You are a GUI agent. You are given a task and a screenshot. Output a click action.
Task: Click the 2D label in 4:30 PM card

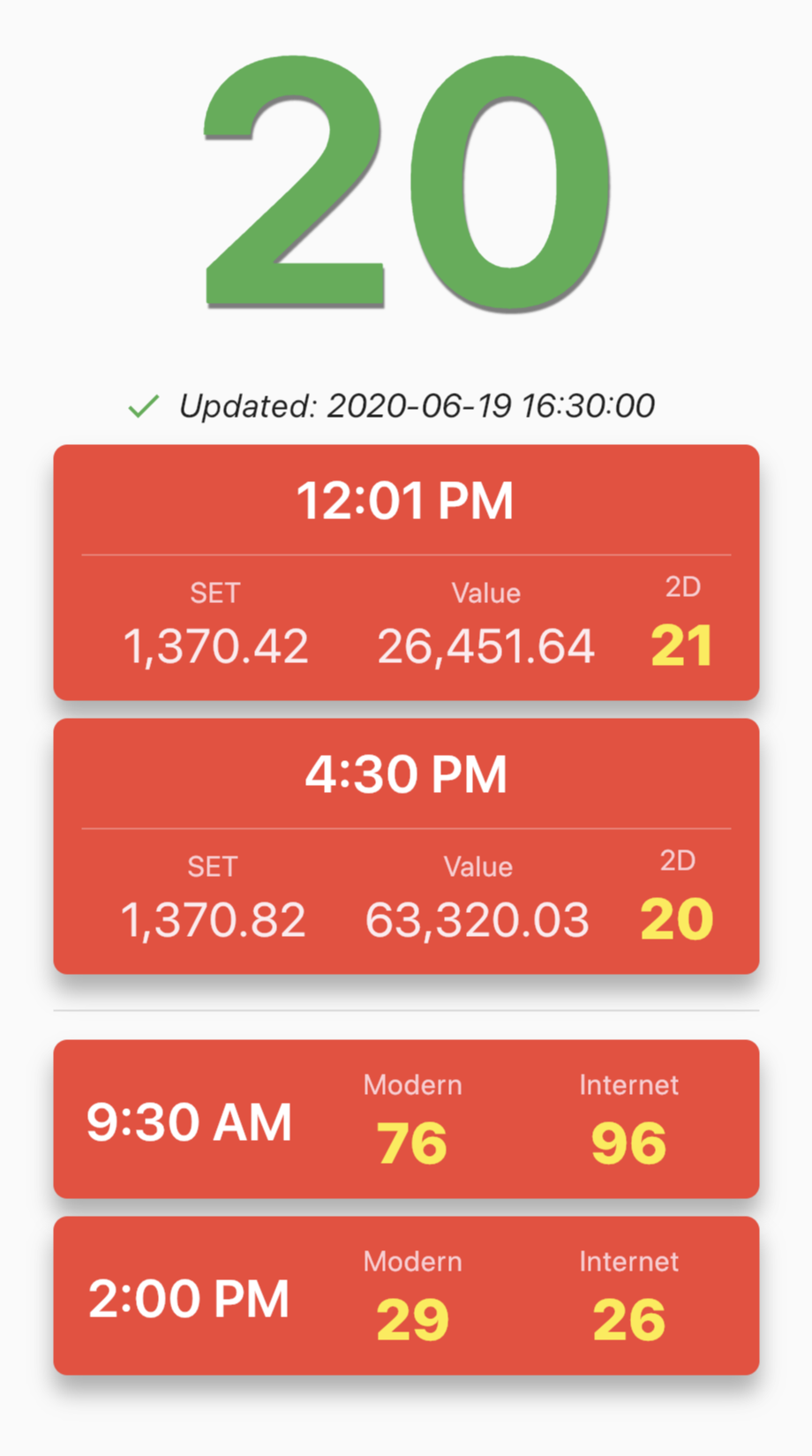pyautogui.click(x=678, y=861)
